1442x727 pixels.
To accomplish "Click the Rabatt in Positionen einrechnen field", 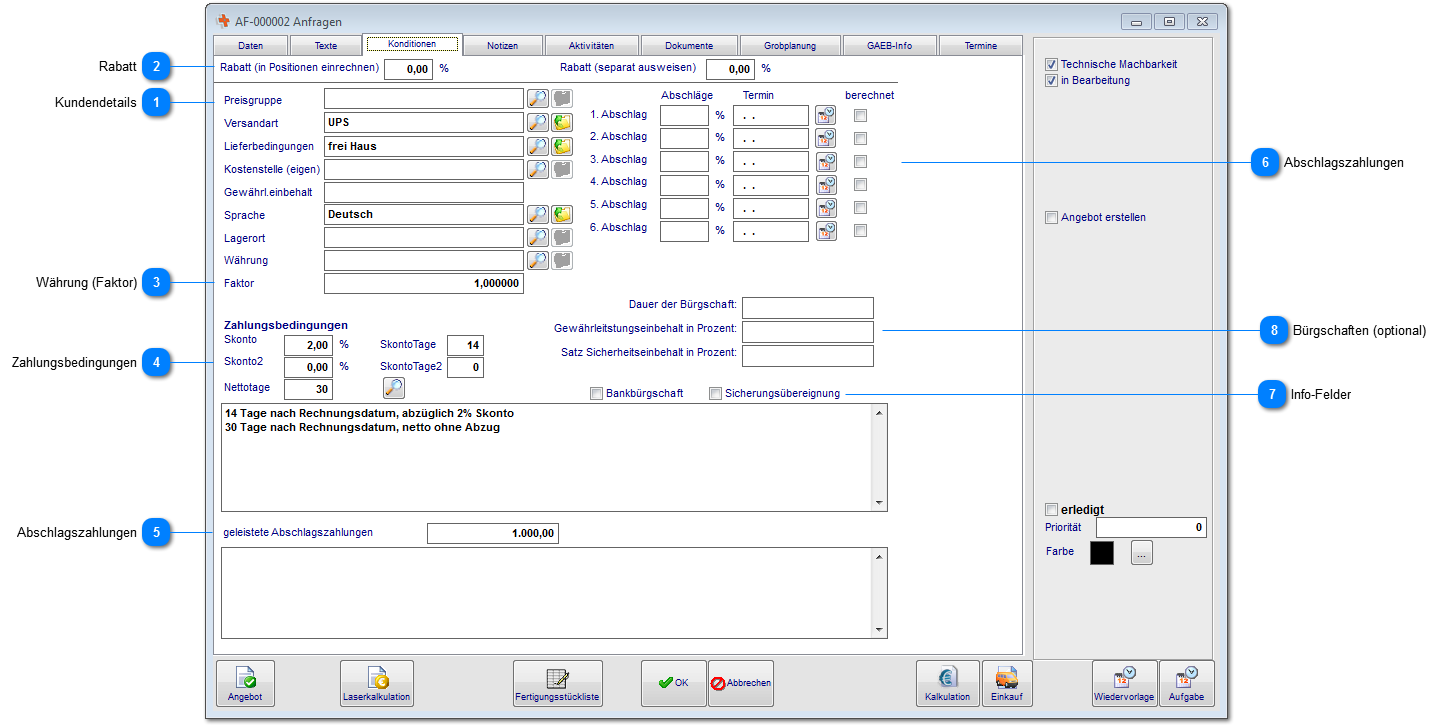I will [409, 69].
